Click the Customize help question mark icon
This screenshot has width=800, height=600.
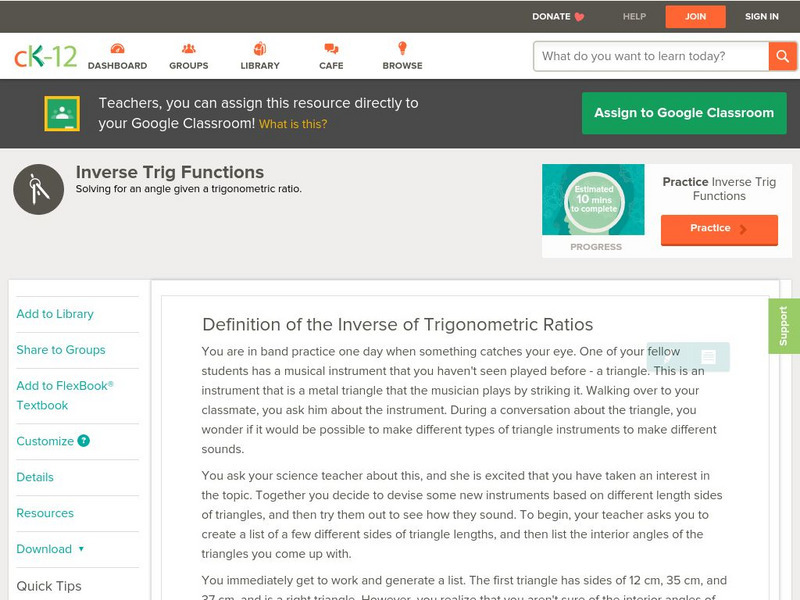(84, 441)
